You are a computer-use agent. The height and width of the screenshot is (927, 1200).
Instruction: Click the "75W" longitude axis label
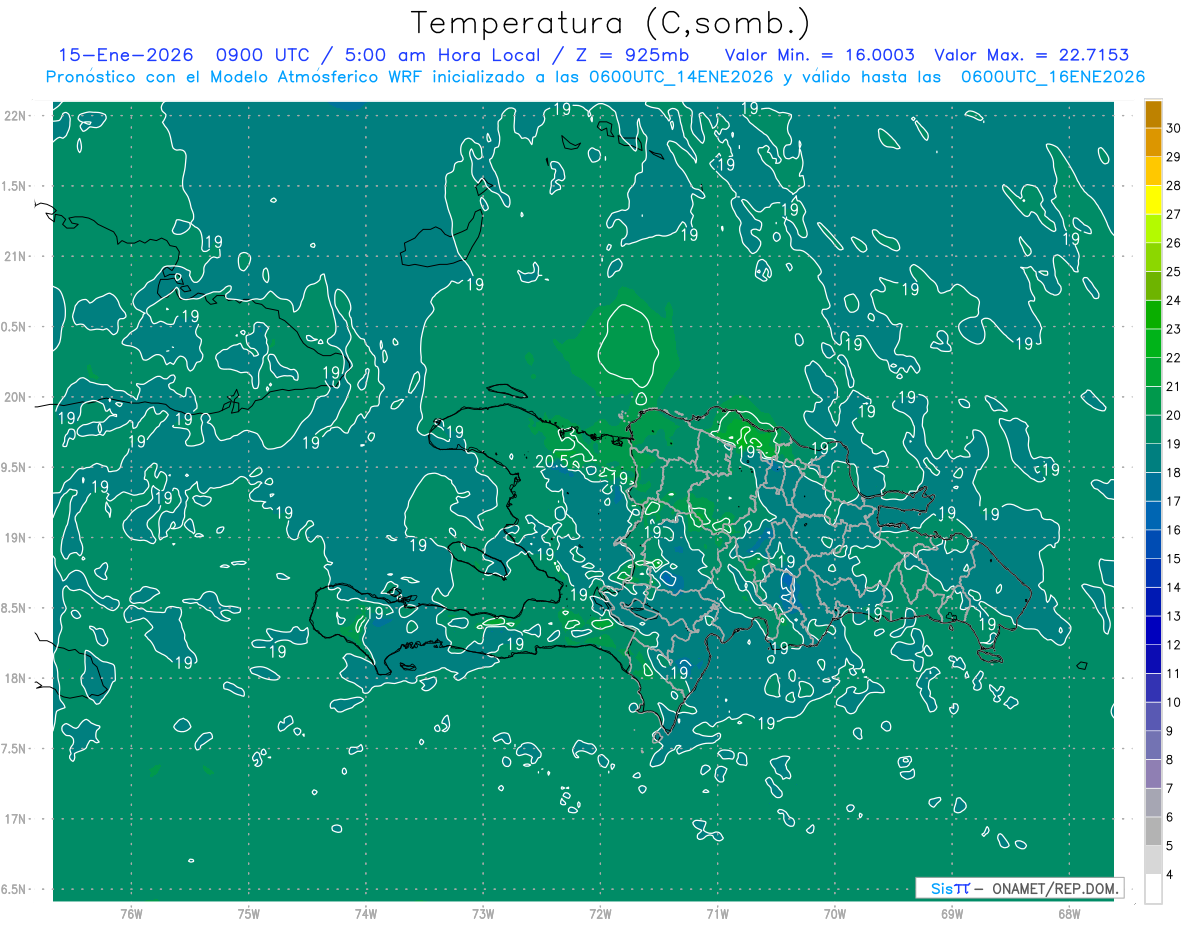coord(249,913)
